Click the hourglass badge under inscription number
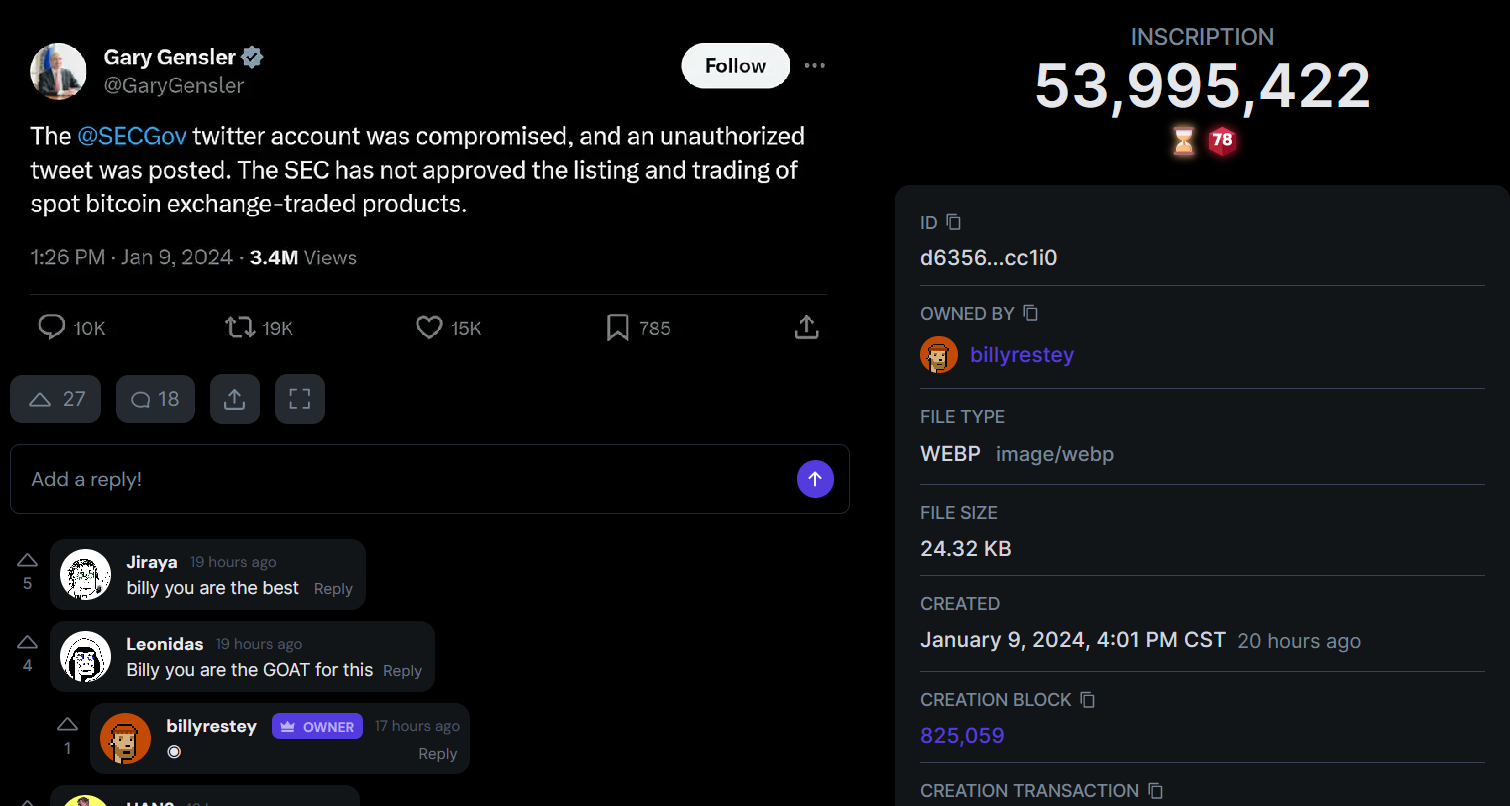1510x806 pixels. [x=1183, y=141]
